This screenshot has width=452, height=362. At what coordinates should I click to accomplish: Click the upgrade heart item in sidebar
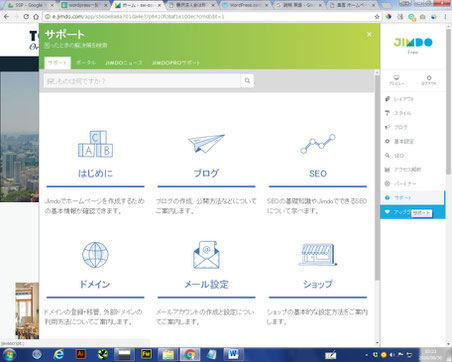(x=412, y=212)
